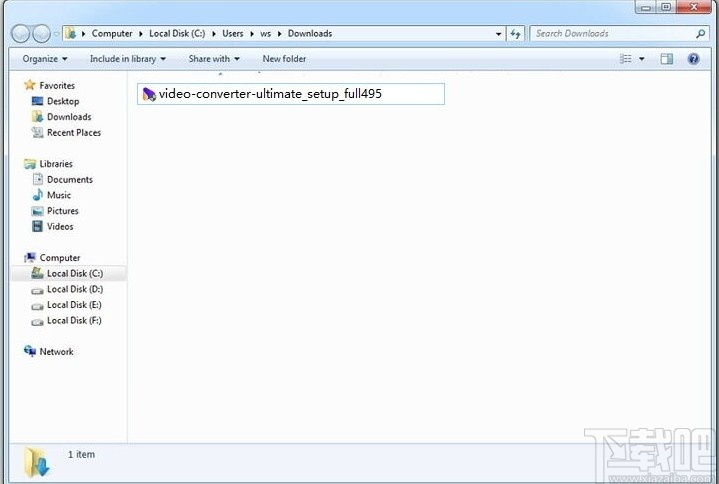This screenshot has width=719, height=484.
Task: Open Videos label under Libraries
Action: pos(60,226)
